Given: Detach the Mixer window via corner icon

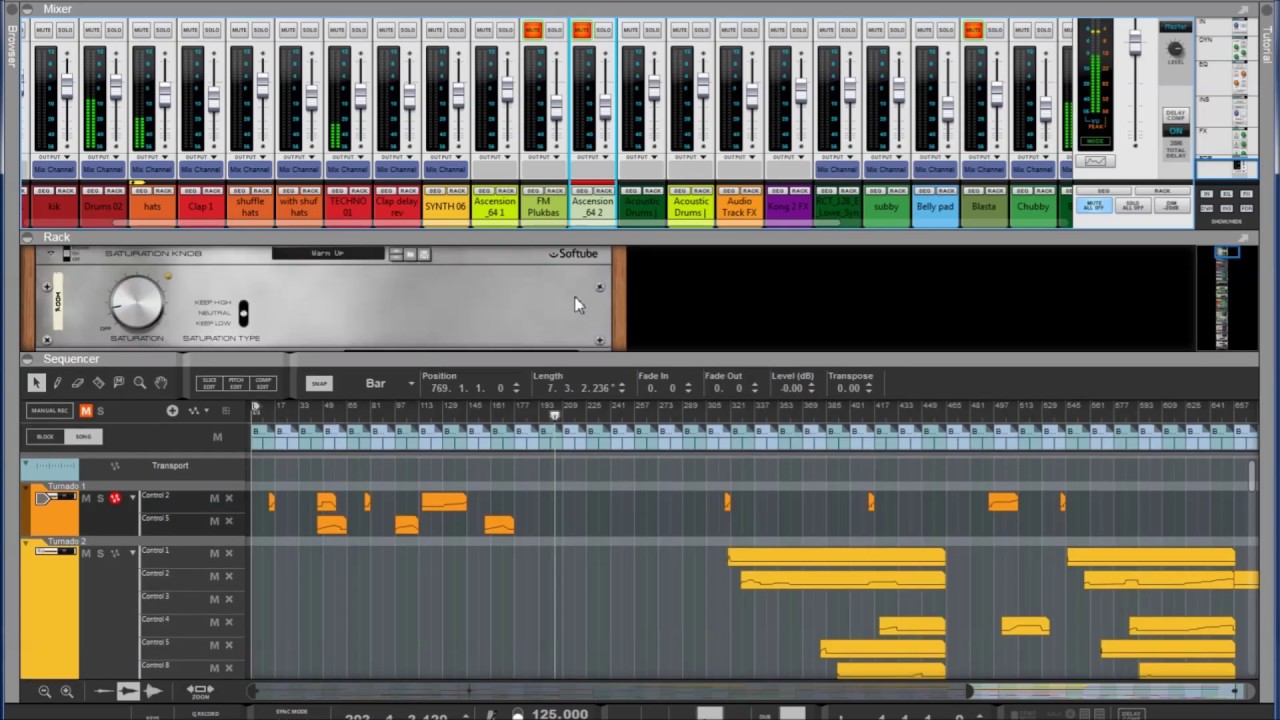Looking at the screenshot, I should pyautogui.click(x=1245, y=9).
